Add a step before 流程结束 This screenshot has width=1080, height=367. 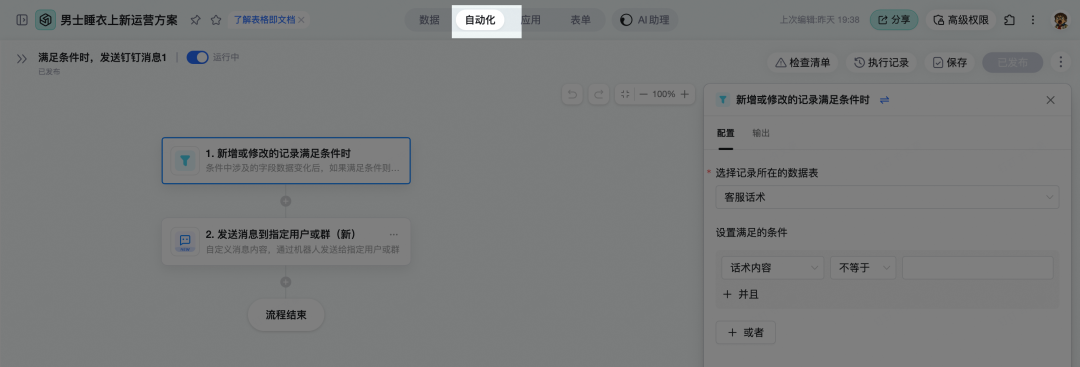[x=286, y=282]
